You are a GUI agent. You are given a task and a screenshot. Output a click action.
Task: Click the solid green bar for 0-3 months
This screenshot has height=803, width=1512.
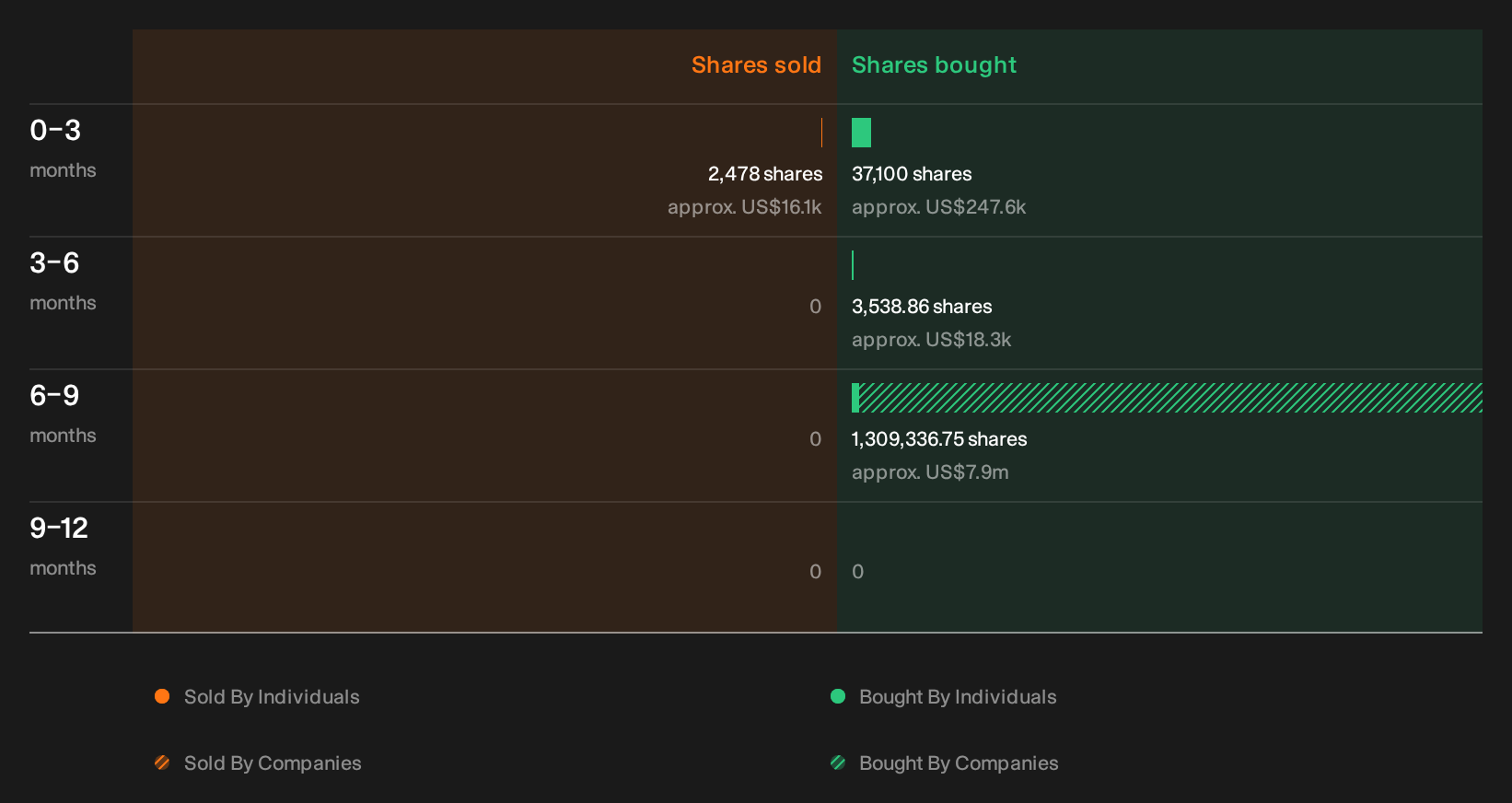pos(861,133)
